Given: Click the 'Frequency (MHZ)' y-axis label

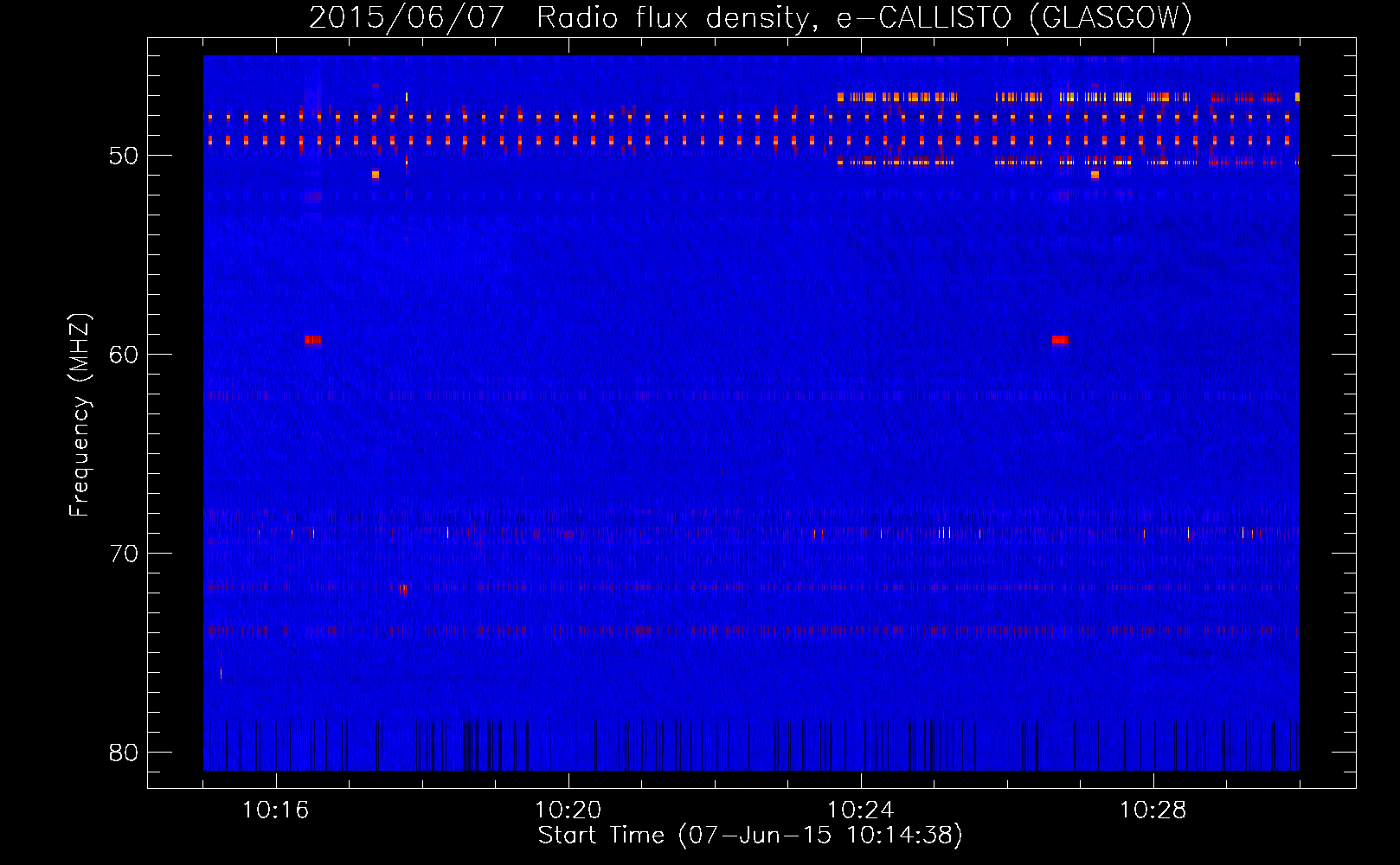Looking at the screenshot, I should click(79, 415).
